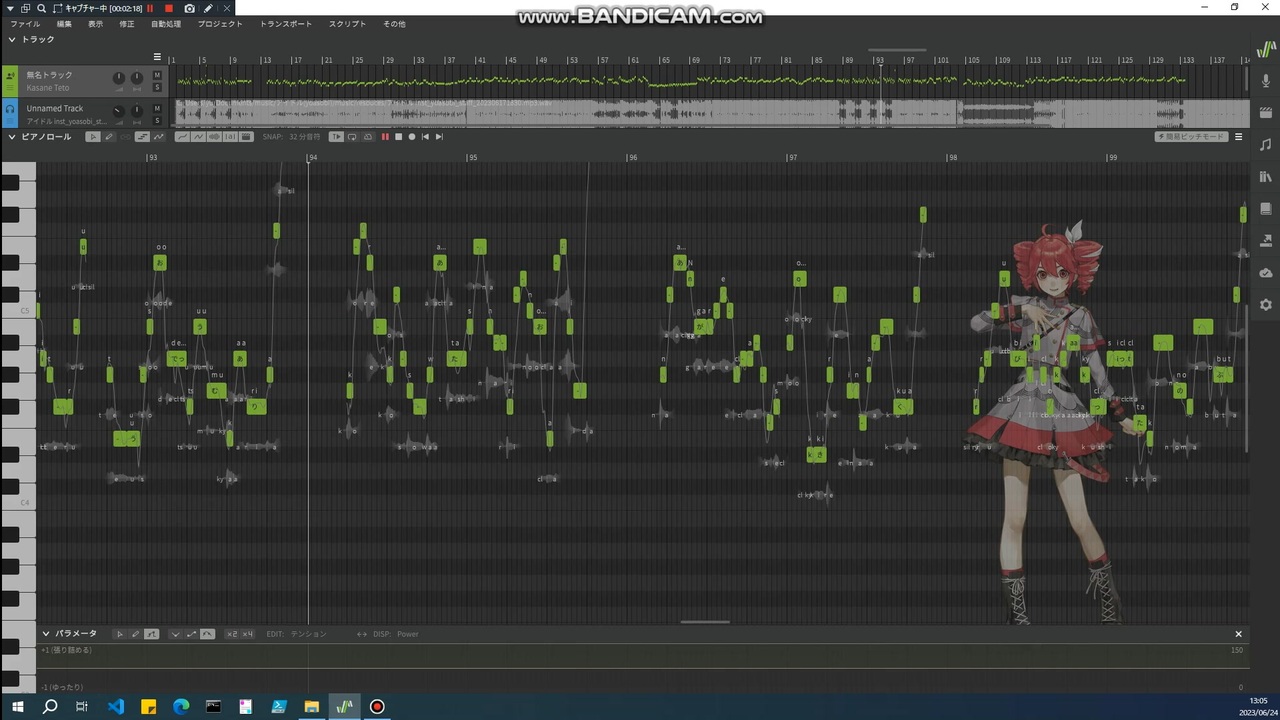The height and width of the screenshot is (720, 1280).
Task: Open the スクリプト menu
Action: [x=347, y=24]
